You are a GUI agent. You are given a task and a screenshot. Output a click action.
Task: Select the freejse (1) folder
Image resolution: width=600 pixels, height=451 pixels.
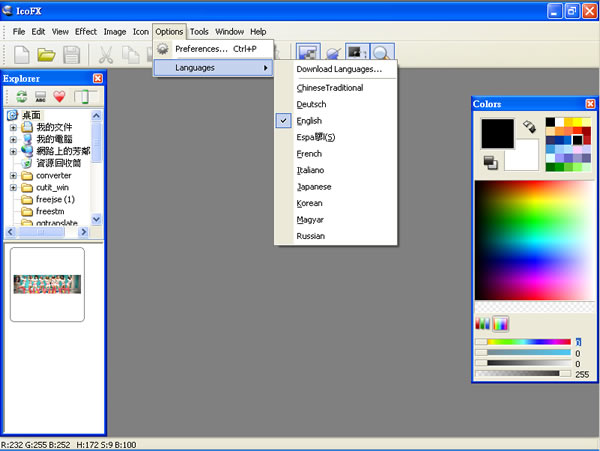(x=55, y=199)
